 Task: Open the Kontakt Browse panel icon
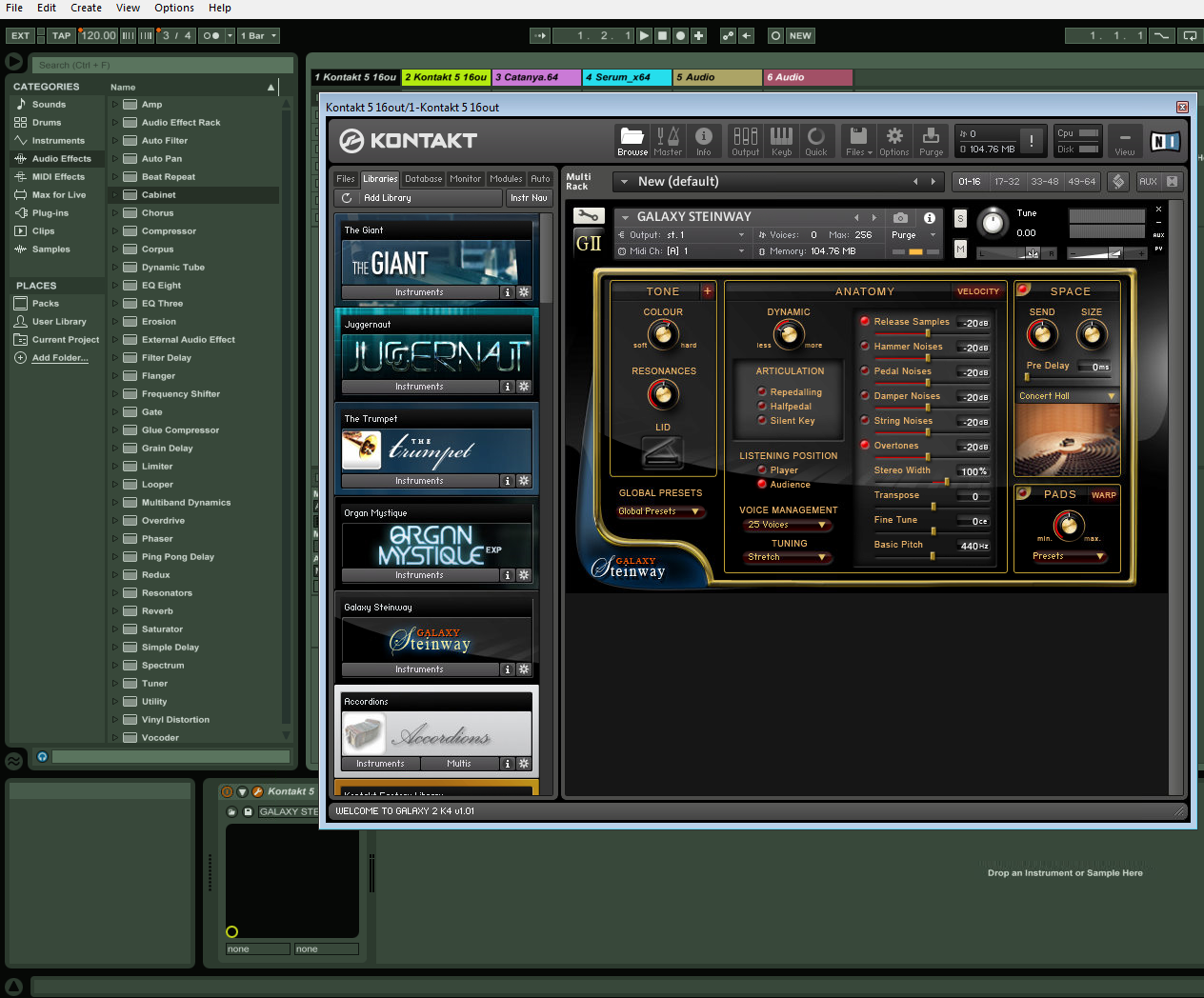tap(632, 141)
